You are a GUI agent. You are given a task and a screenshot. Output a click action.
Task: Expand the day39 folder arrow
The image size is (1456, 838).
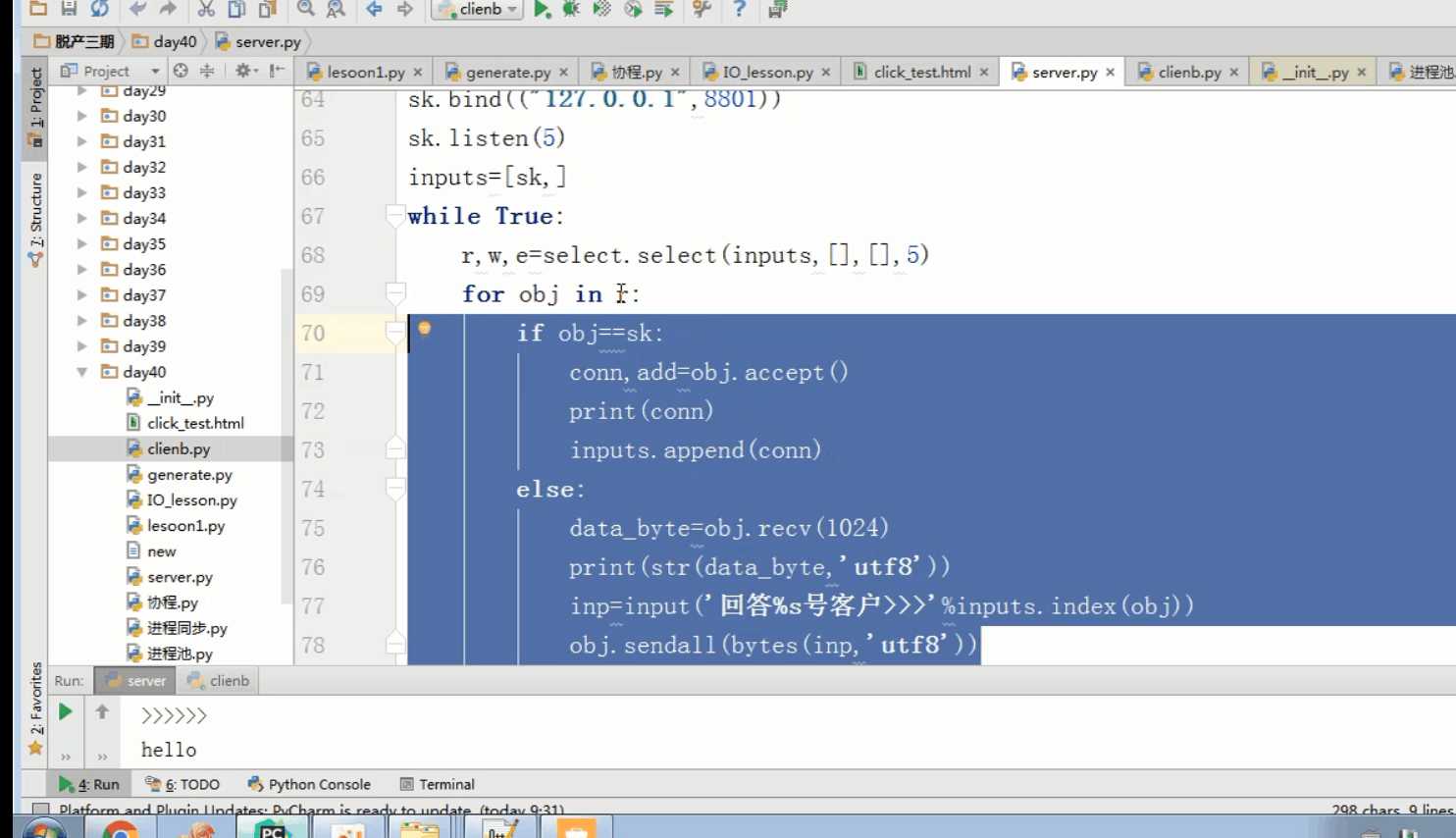pos(82,345)
